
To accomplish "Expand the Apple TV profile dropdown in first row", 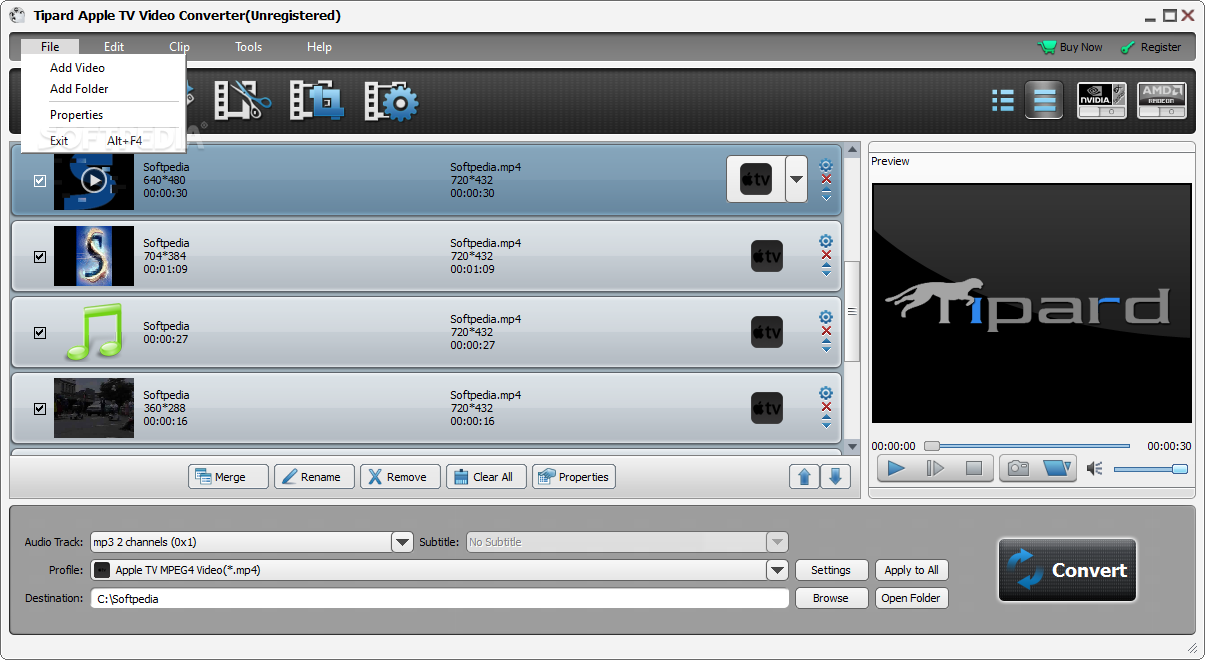I will [x=796, y=180].
